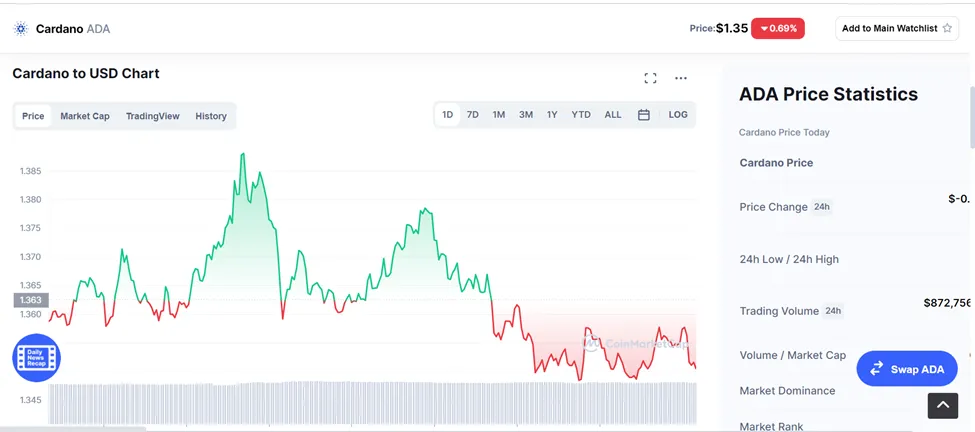The height and width of the screenshot is (432, 975).
Task: Click the $872,756 trading volume value
Action: pyautogui.click(x=947, y=303)
